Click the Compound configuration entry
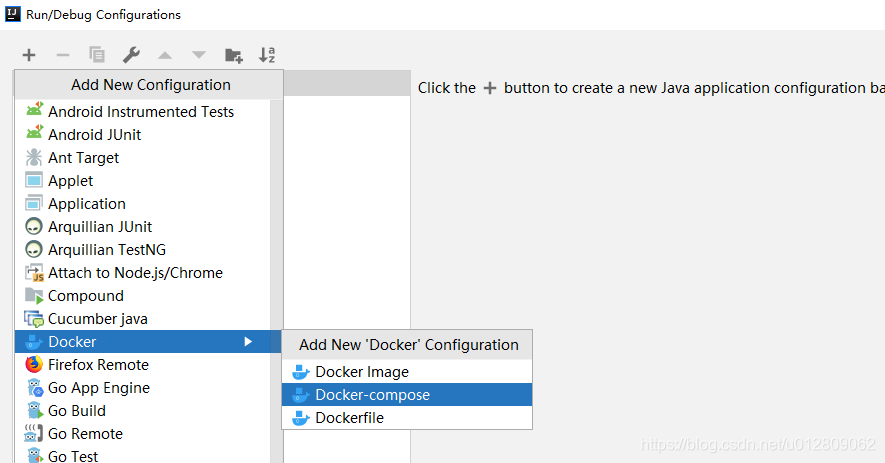The height and width of the screenshot is (463, 885). (x=86, y=296)
